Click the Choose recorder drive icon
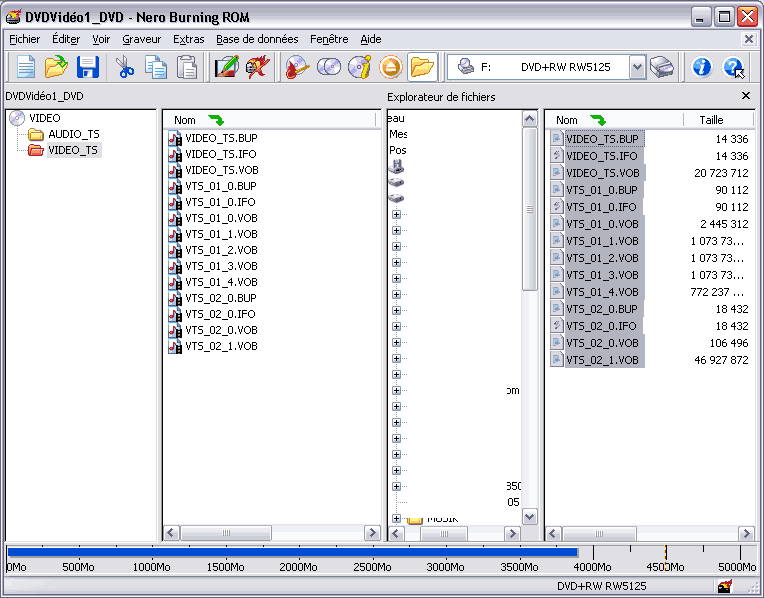 coord(662,67)
